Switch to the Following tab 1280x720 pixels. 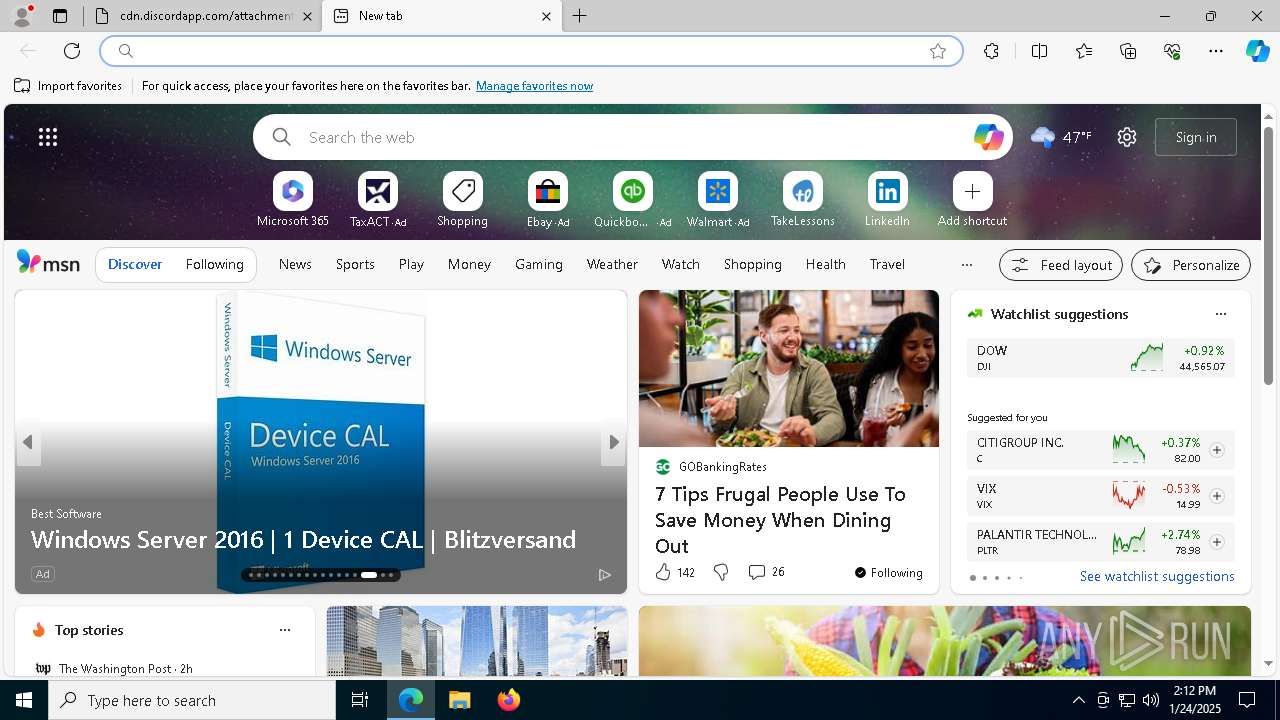214,264
